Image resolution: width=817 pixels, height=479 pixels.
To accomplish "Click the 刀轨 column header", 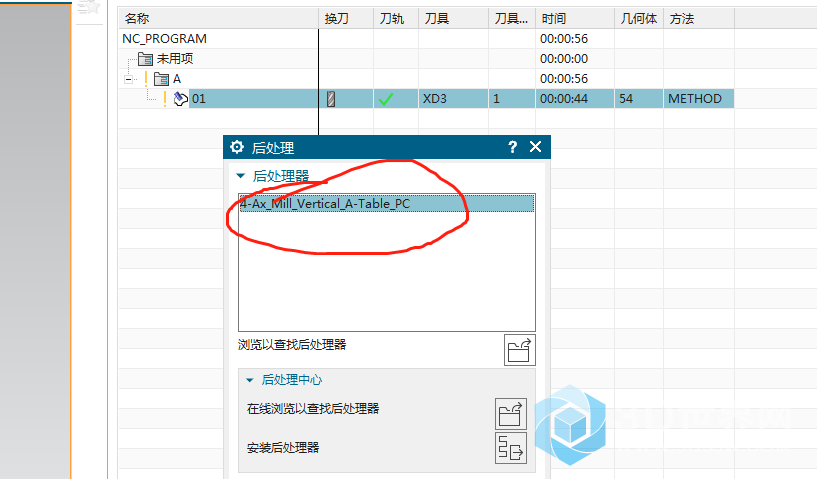I will pyautogui.click(x=396, y=19).
